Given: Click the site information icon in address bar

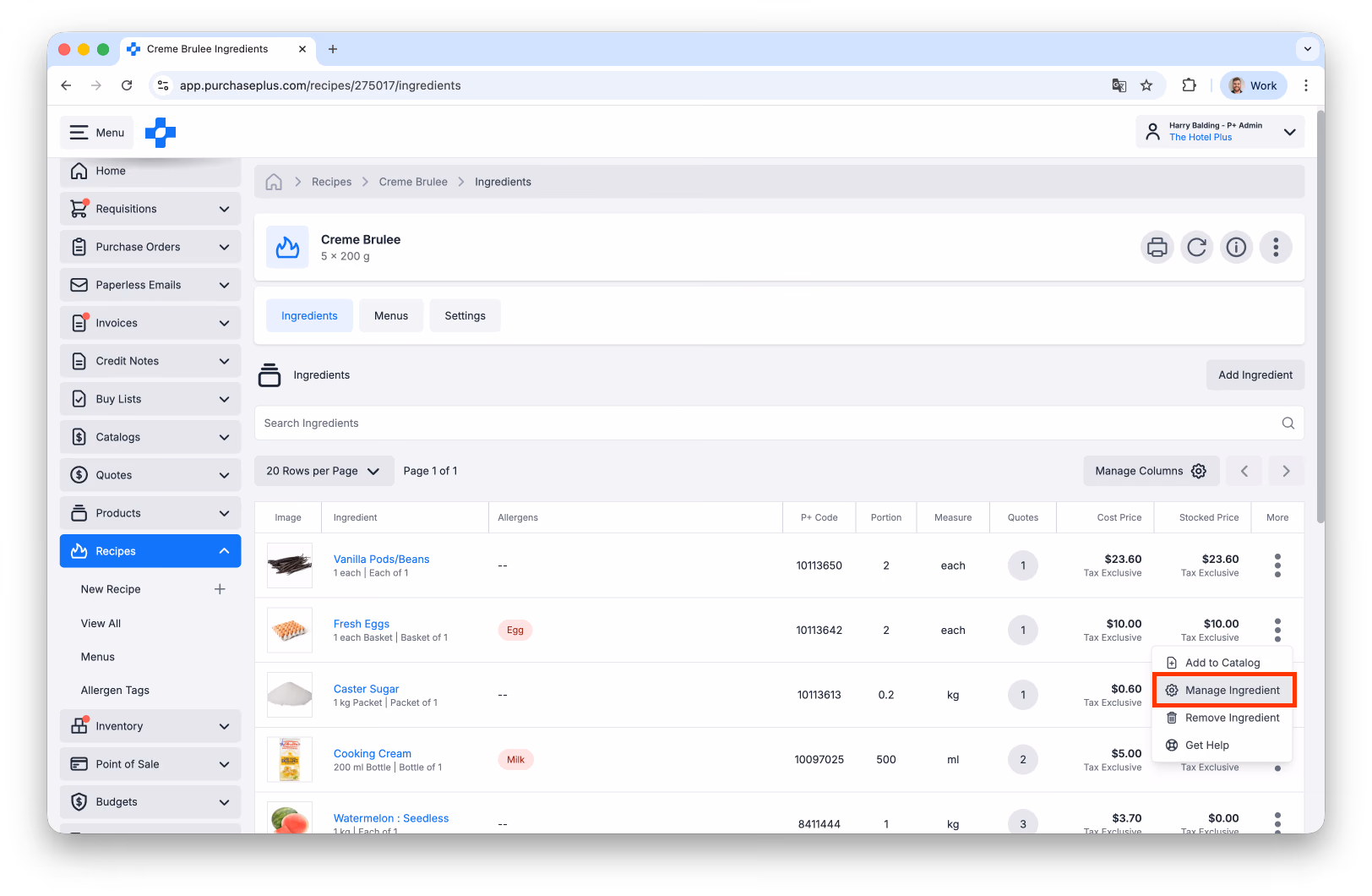Looking at the screenshot, I should [x=164, y=85].
